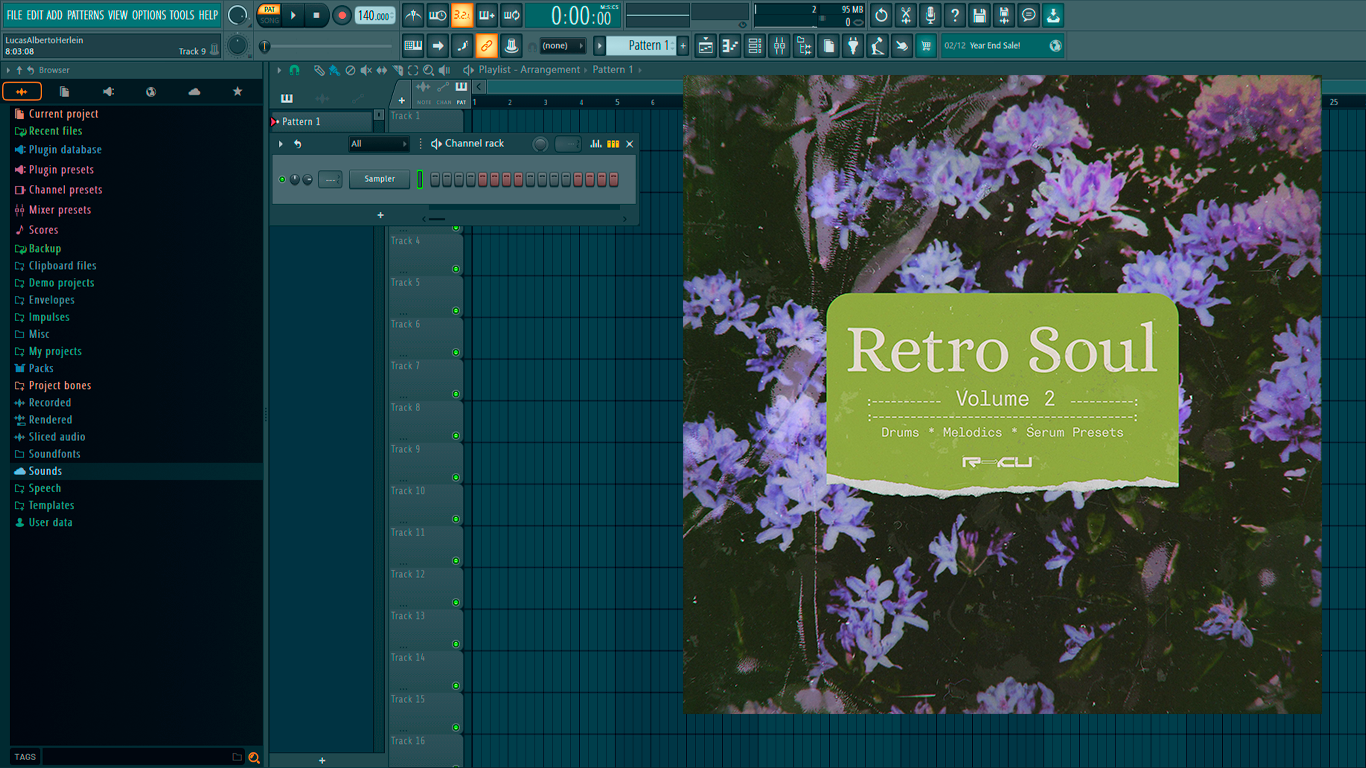Image resolution: width=1366 pixels, height=768 pixels.
Task: Open the HELP menu
Action: coord(208,15)
